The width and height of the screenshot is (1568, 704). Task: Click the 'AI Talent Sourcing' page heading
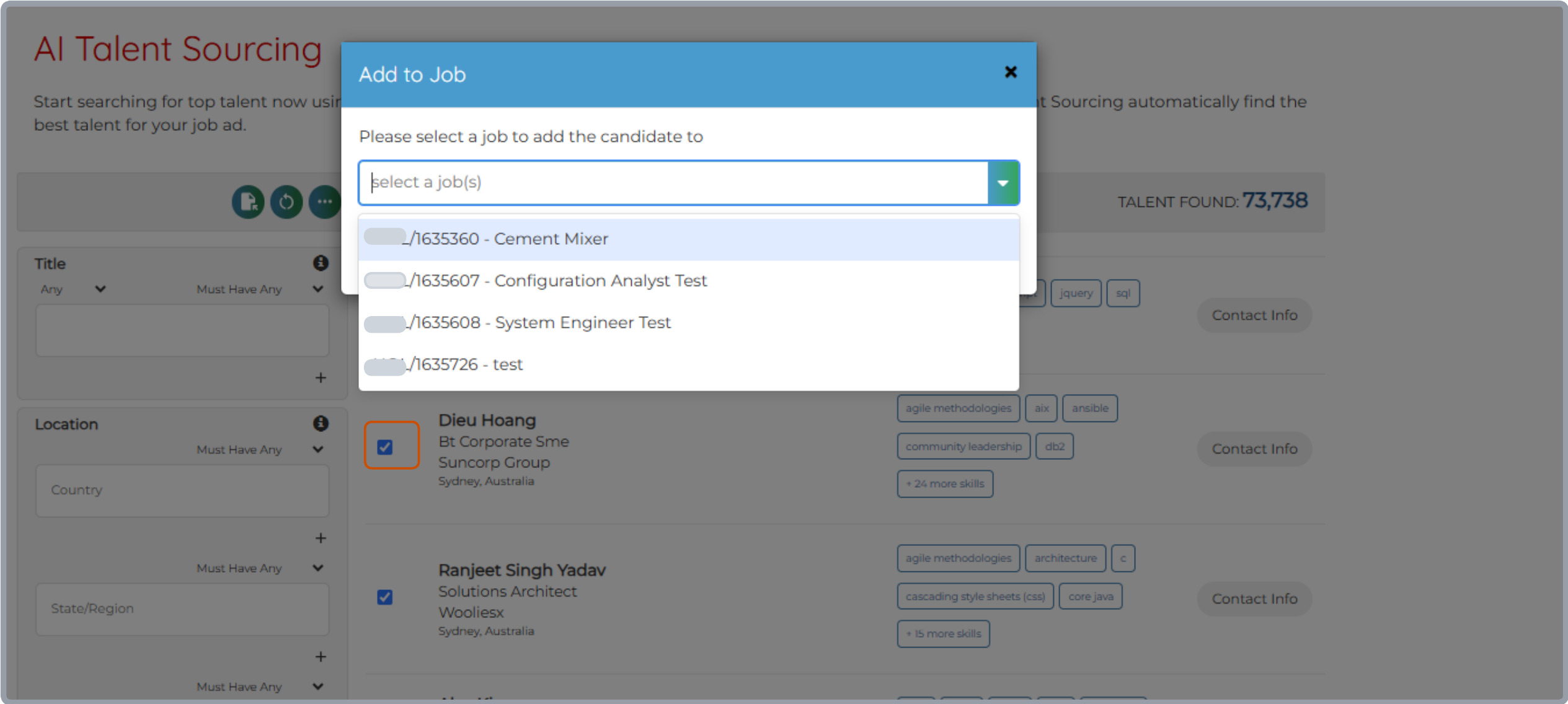pos(179,49)
